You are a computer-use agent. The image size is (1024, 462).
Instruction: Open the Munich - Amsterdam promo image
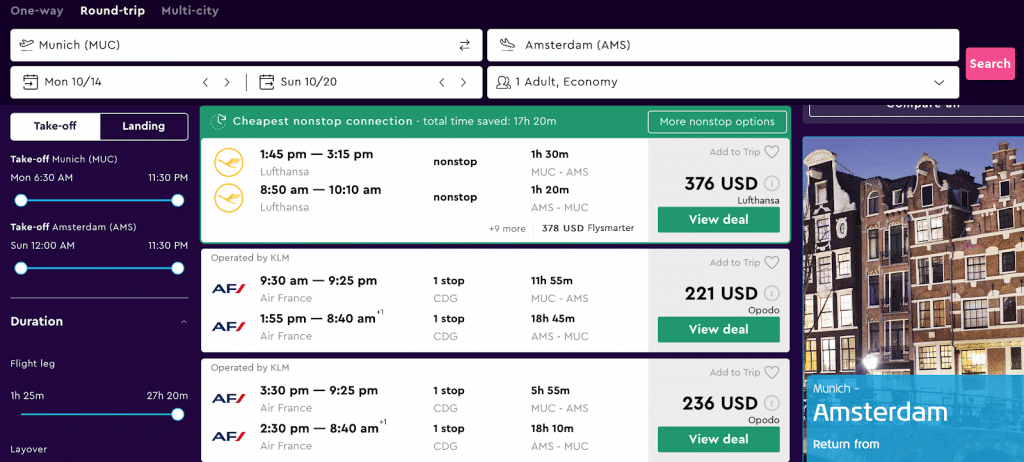[x=913, y=299]
